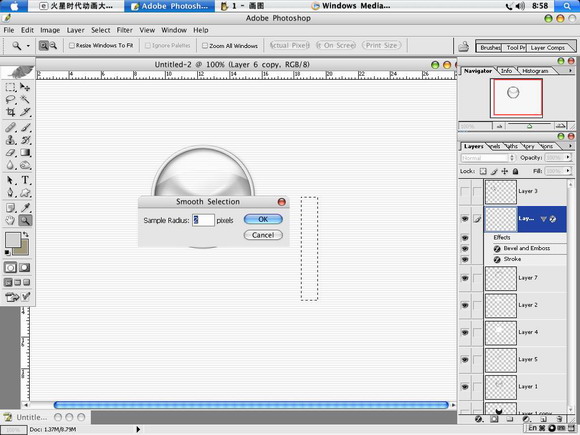Click the foreground color swatch
This screenshot has width=580, height=435.
[13, 240]
